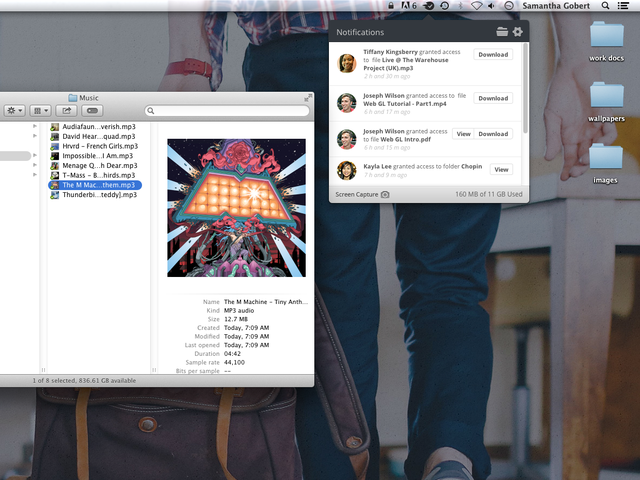Click the Wi-Fi icon in menu bar

click(x=477, y=6)
